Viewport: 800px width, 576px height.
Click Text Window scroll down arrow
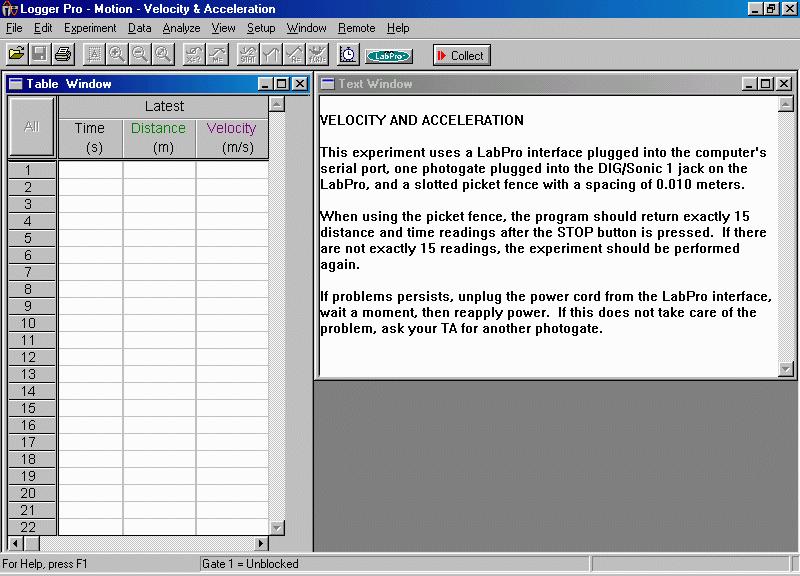click(x=786, y=368)
